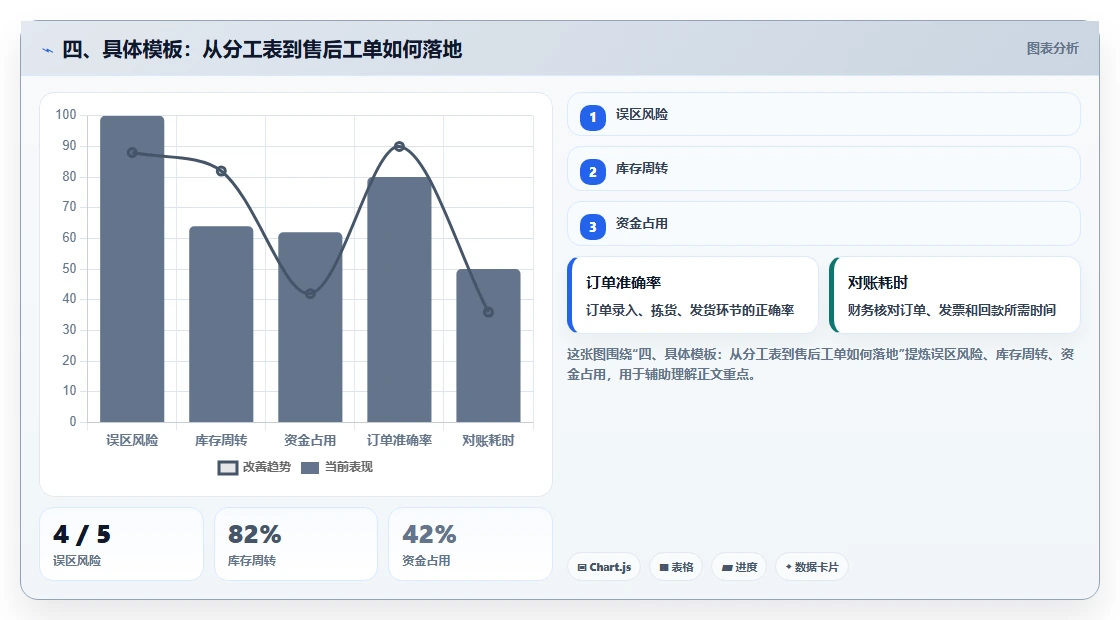Click the 数据卡片 tag
This screenshot has width=1120, height=620.
(811, 567)
